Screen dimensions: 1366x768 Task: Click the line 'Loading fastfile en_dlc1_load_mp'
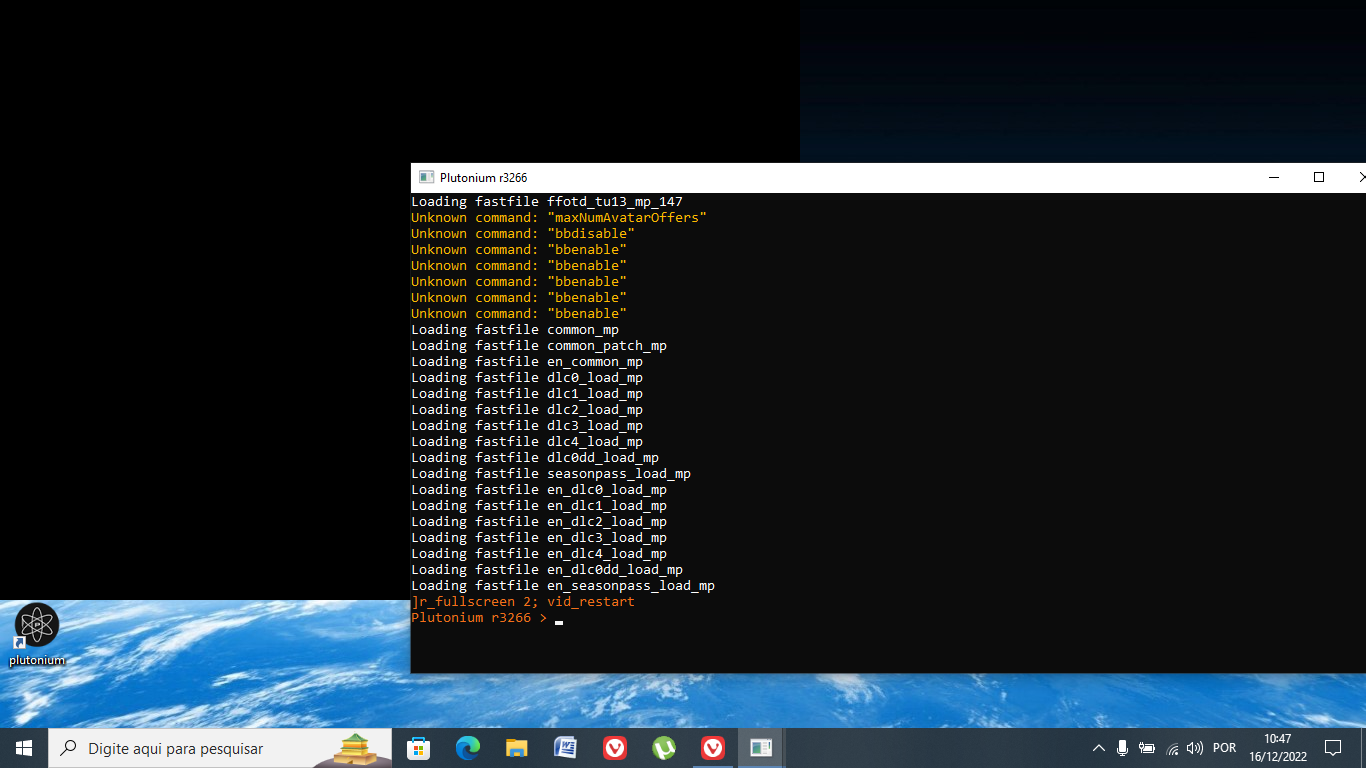tap(539, 506)
